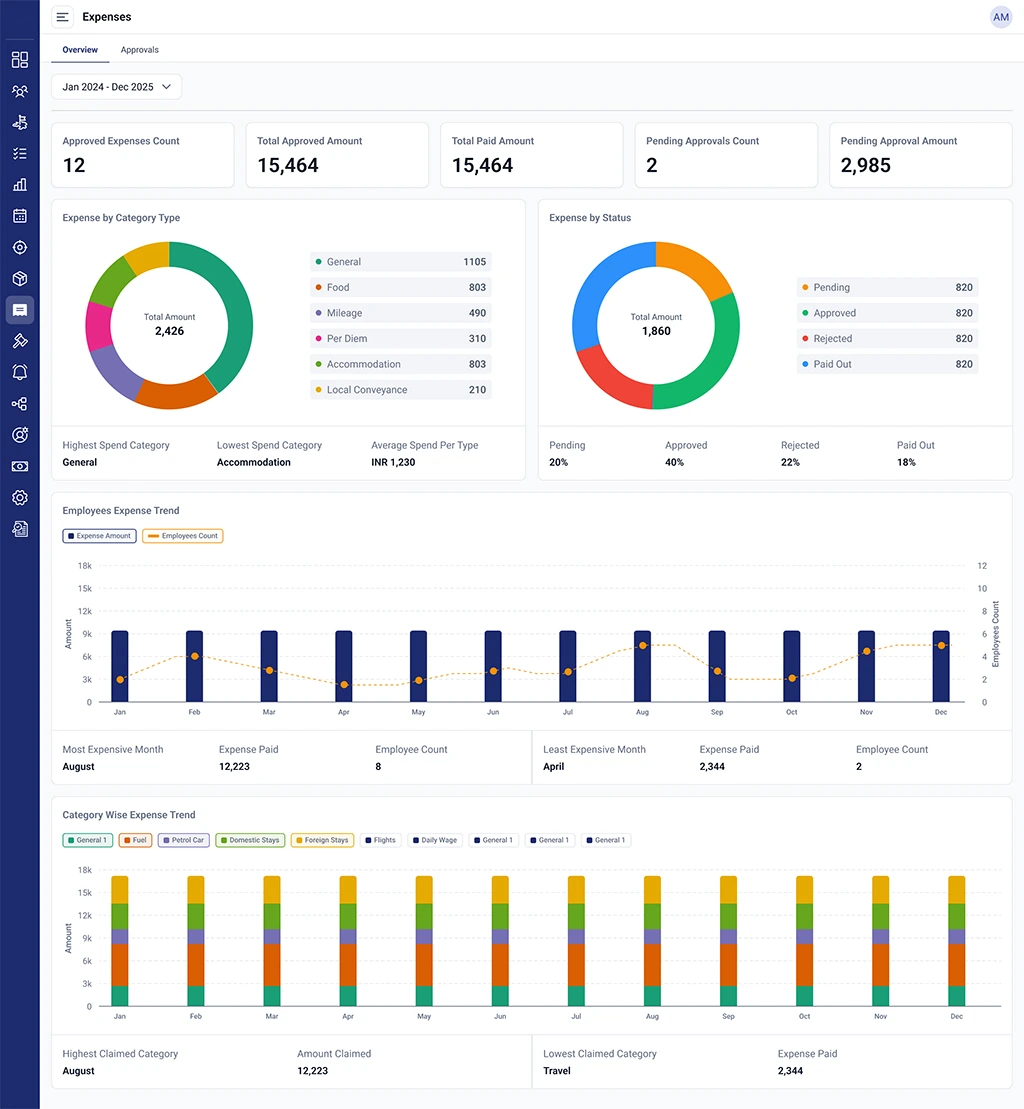1024x1109 pixels.
Task: Select the General row in category legend
Action: 401,262
